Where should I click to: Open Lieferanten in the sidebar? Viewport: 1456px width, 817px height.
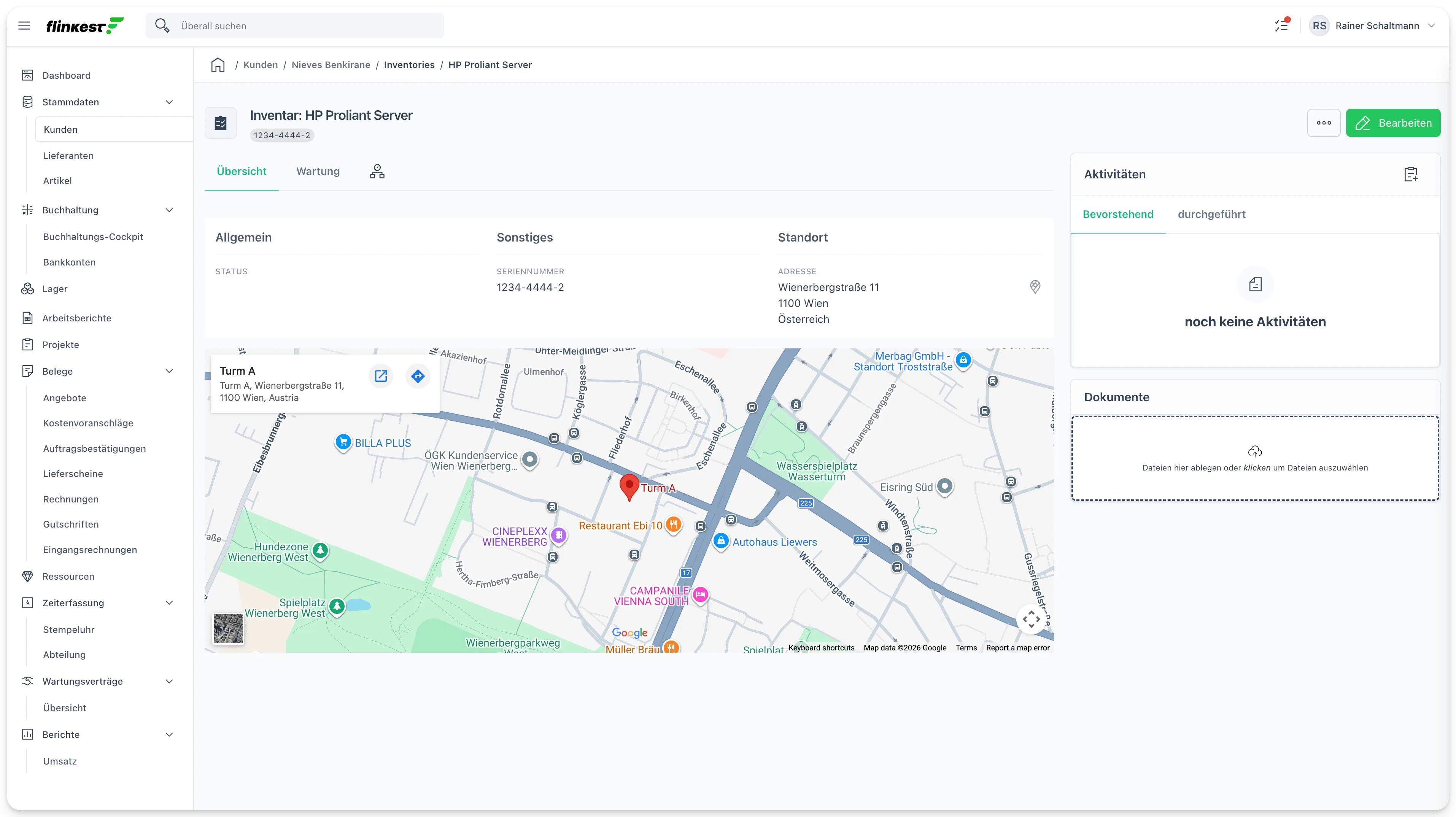coord(68,156)
